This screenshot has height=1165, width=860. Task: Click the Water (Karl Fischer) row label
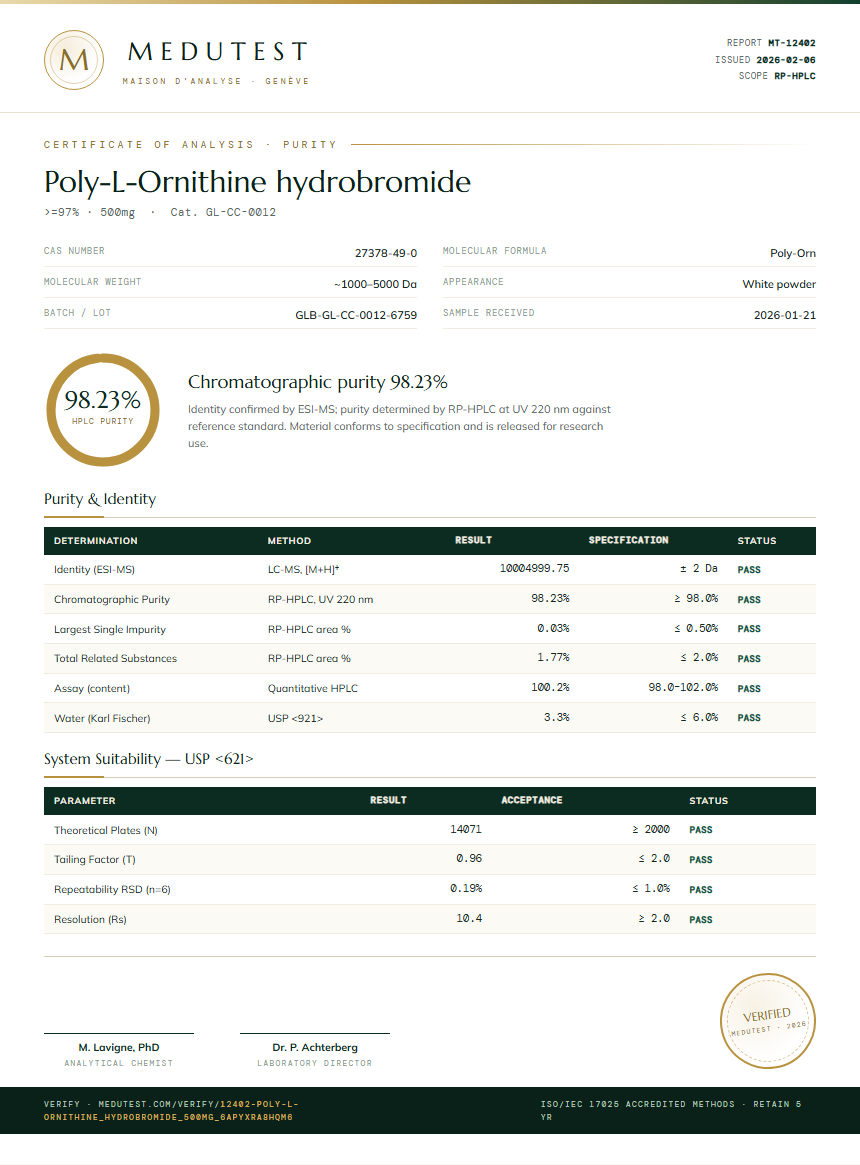102,718
